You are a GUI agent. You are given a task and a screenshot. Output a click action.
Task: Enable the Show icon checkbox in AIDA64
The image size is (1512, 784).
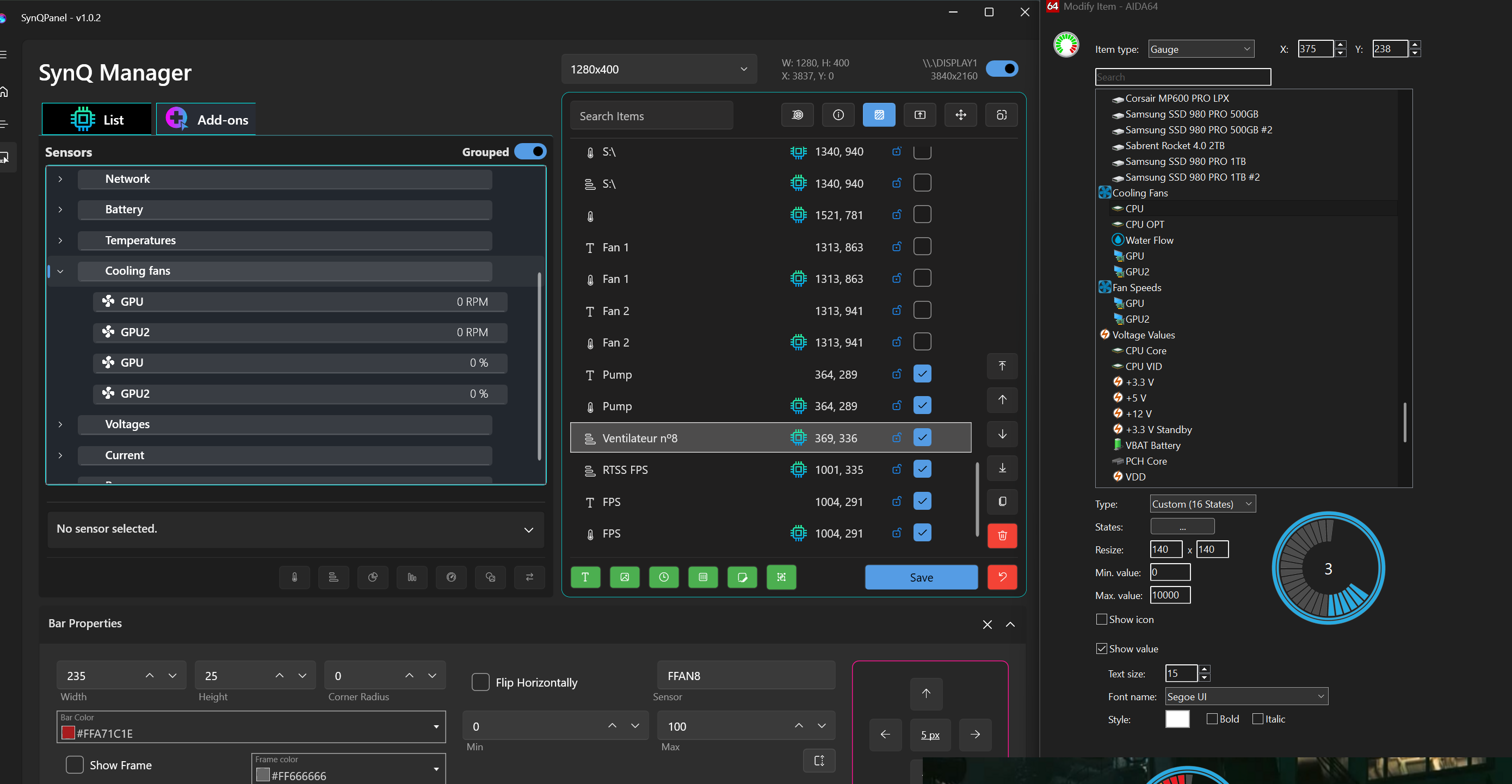click(1102, 620)
